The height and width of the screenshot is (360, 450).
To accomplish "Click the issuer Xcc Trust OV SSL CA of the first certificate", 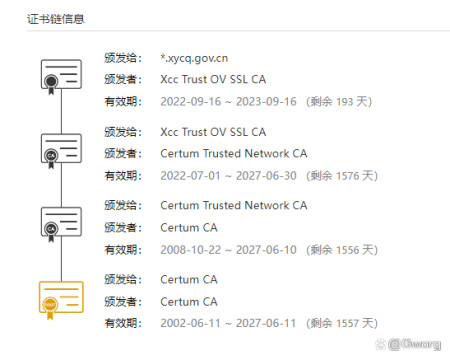I will pos(213,79).
